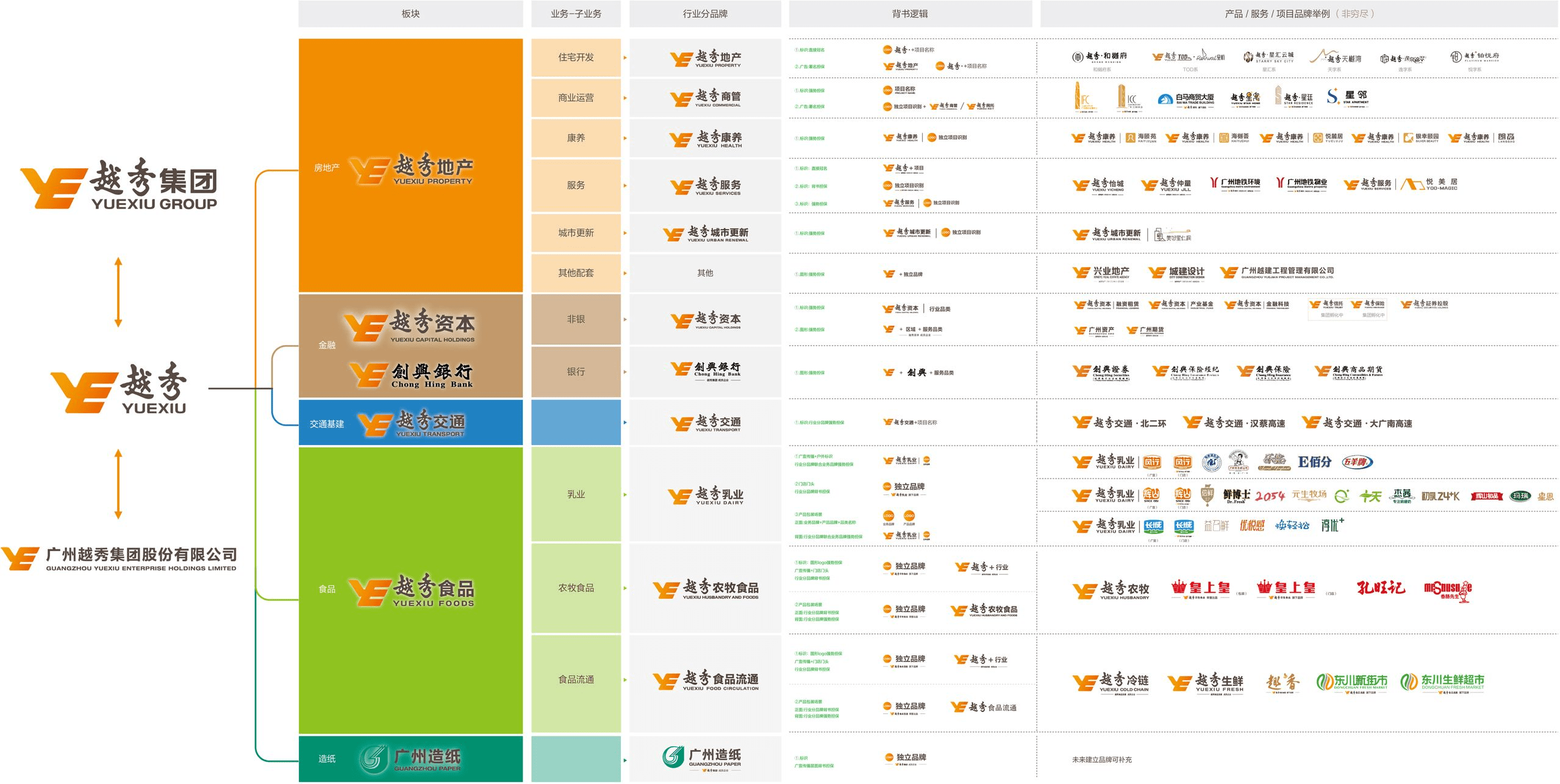
Task: Select the 其他配套 sub-business cell
Action: [576, 273]
